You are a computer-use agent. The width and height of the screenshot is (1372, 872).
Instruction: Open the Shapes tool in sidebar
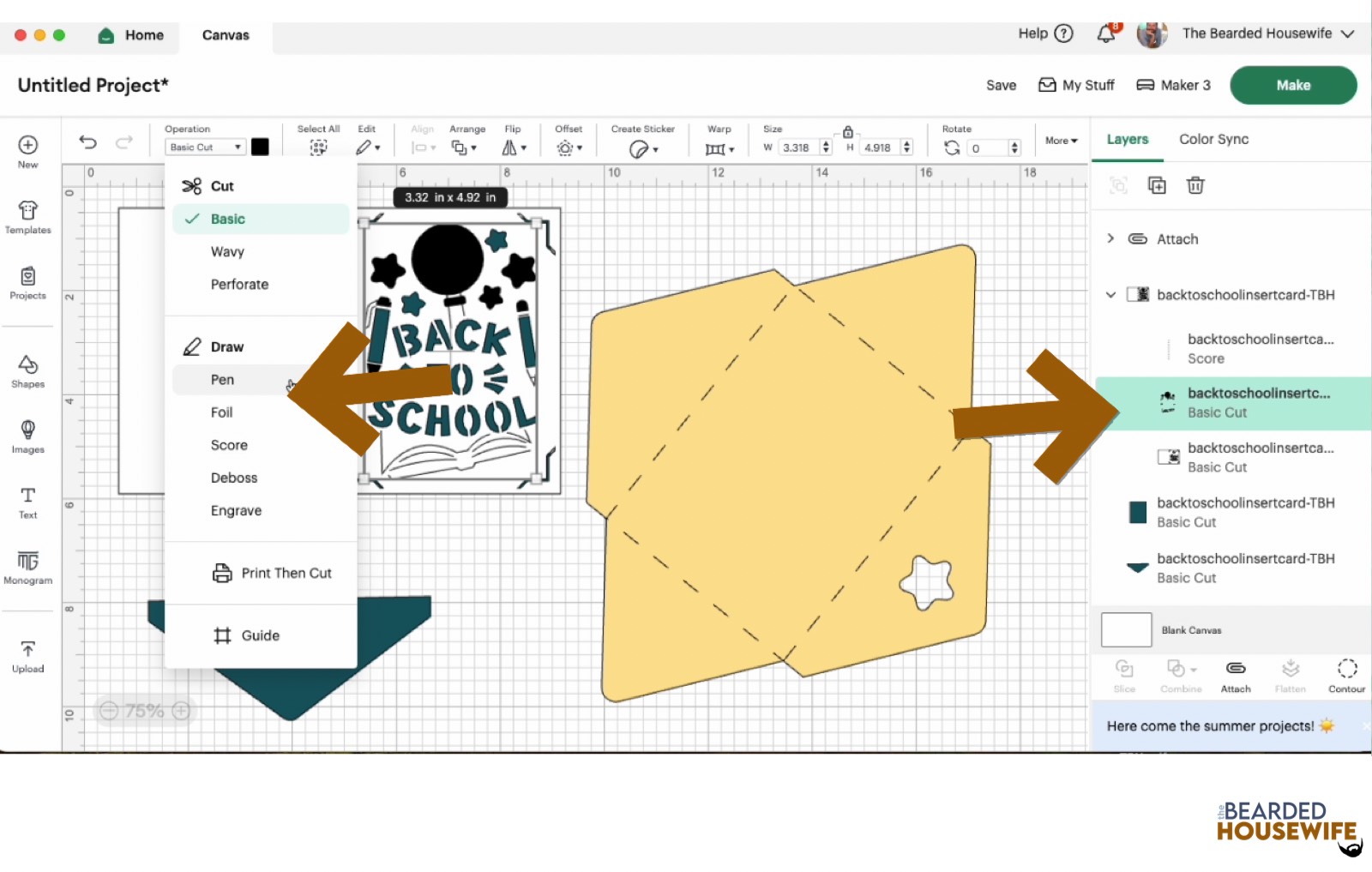[x=27, y=371]
